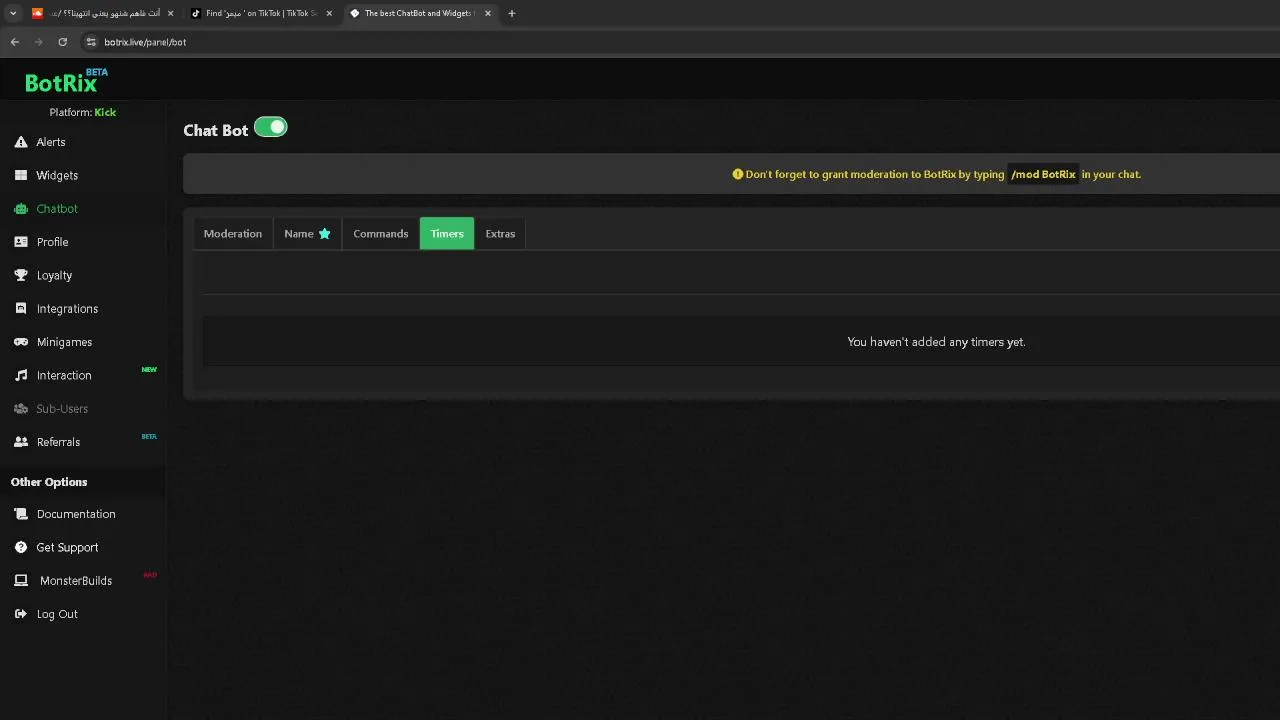
Task: Click the browser forward arrow
Action: pyautogui.click(x=39, y=42)
